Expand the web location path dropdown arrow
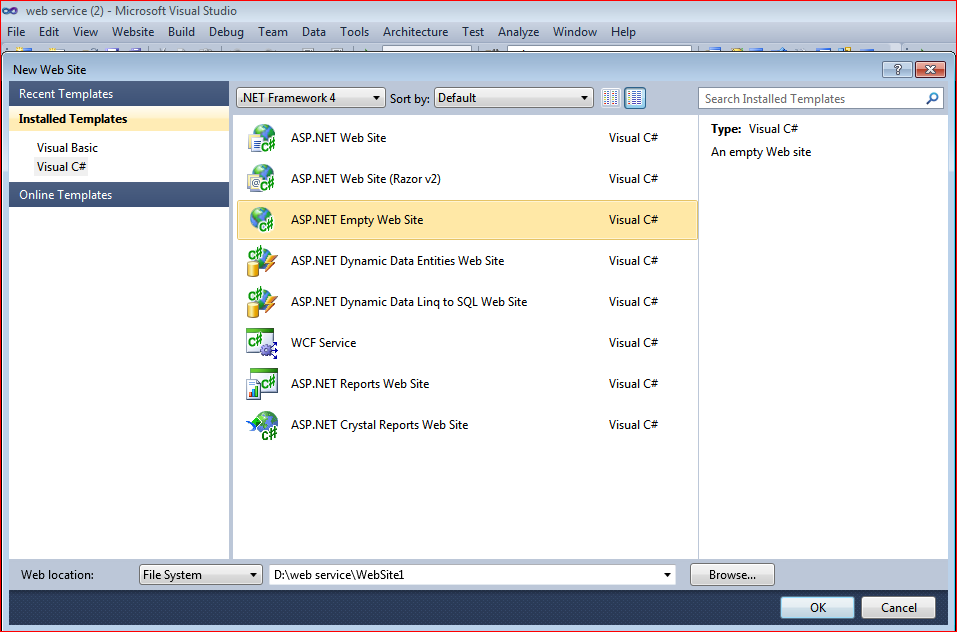This screenshot has width=957, height=632. tap(667, 575)
